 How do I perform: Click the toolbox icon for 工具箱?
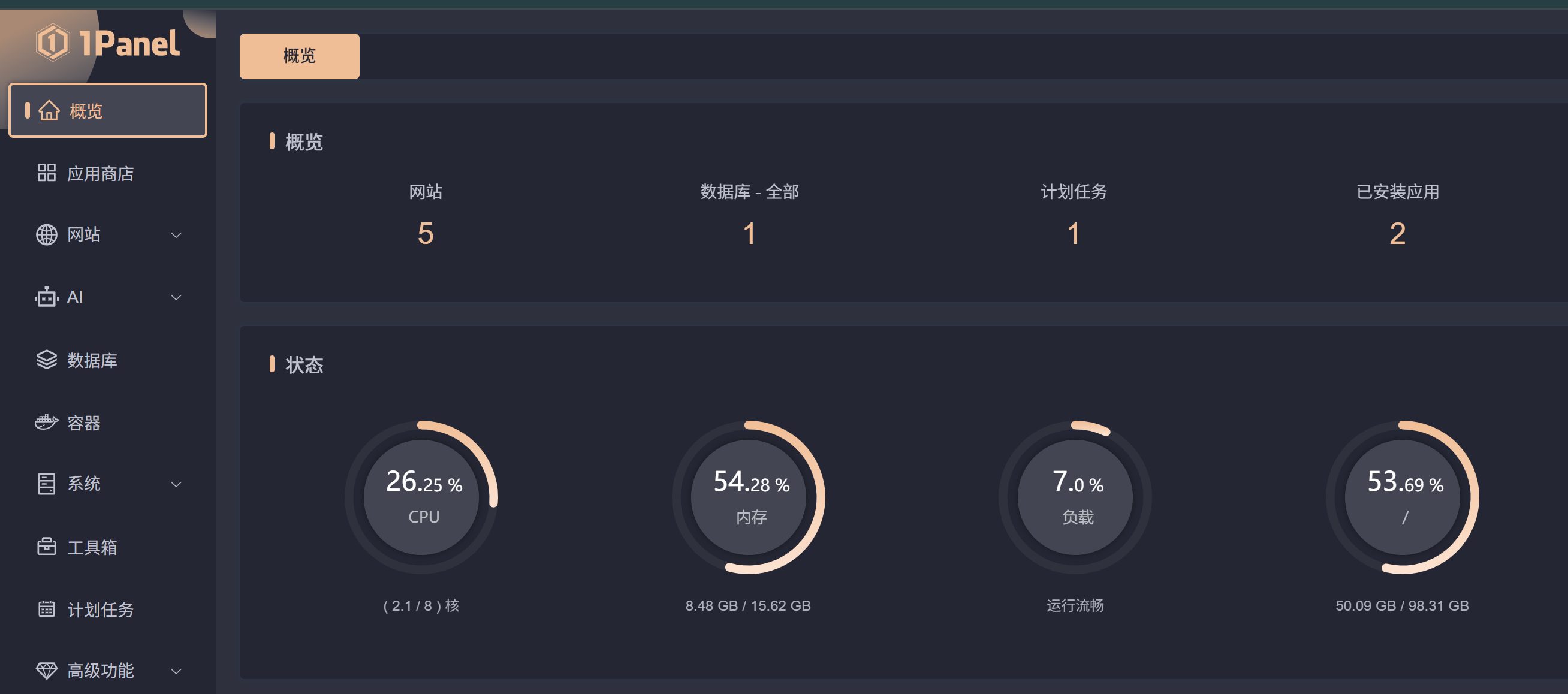46,547
